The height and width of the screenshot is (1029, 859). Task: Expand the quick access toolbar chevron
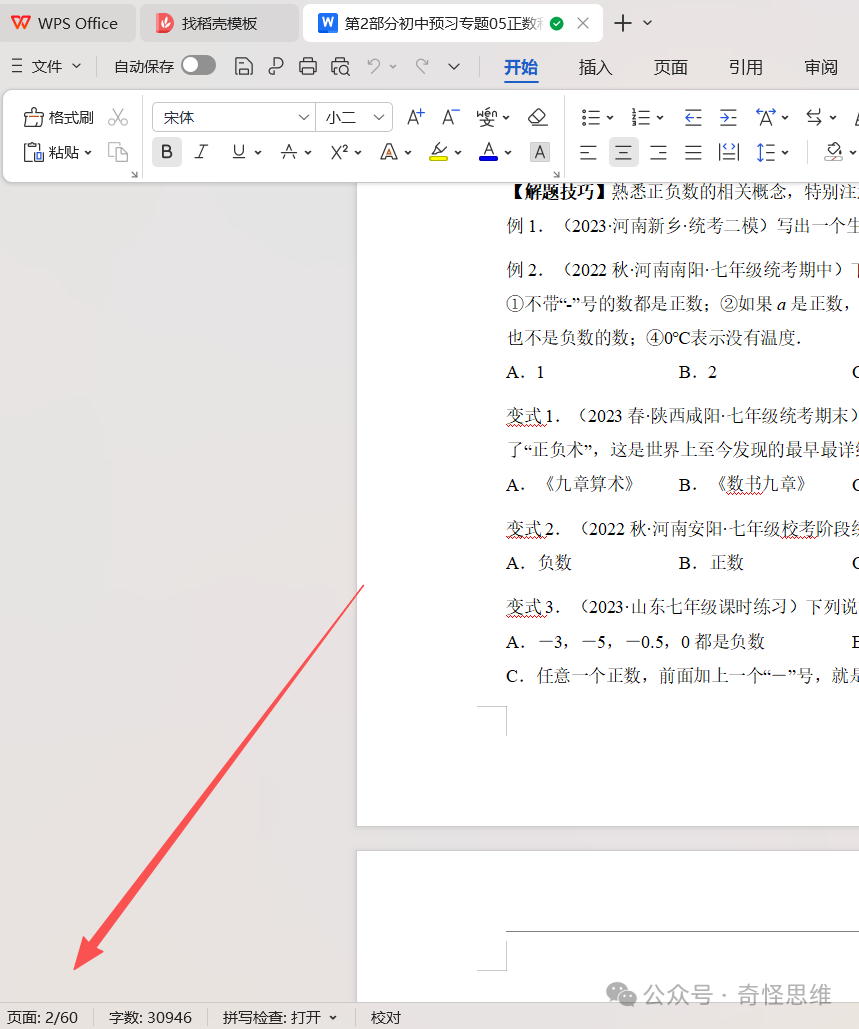(453, 66)
